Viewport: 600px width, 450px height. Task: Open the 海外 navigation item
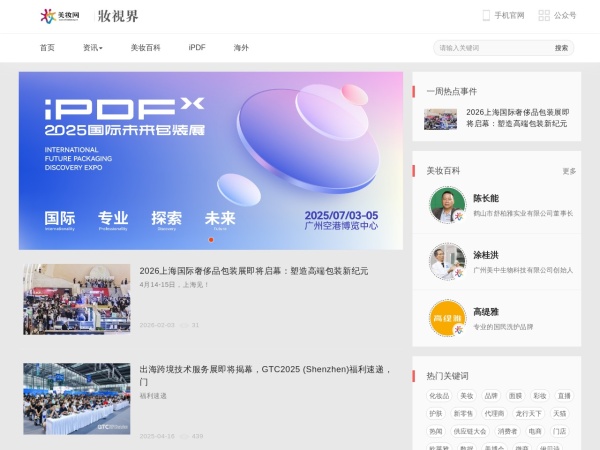click(241, 48)
